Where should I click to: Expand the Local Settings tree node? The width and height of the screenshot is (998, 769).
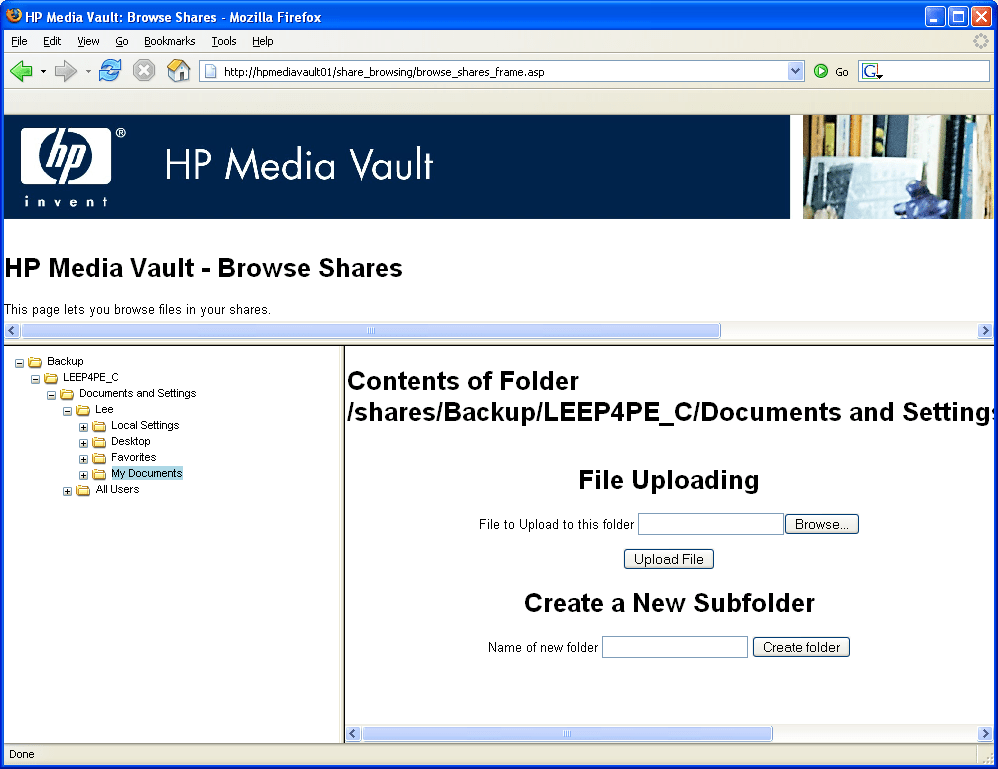[84, 425]
